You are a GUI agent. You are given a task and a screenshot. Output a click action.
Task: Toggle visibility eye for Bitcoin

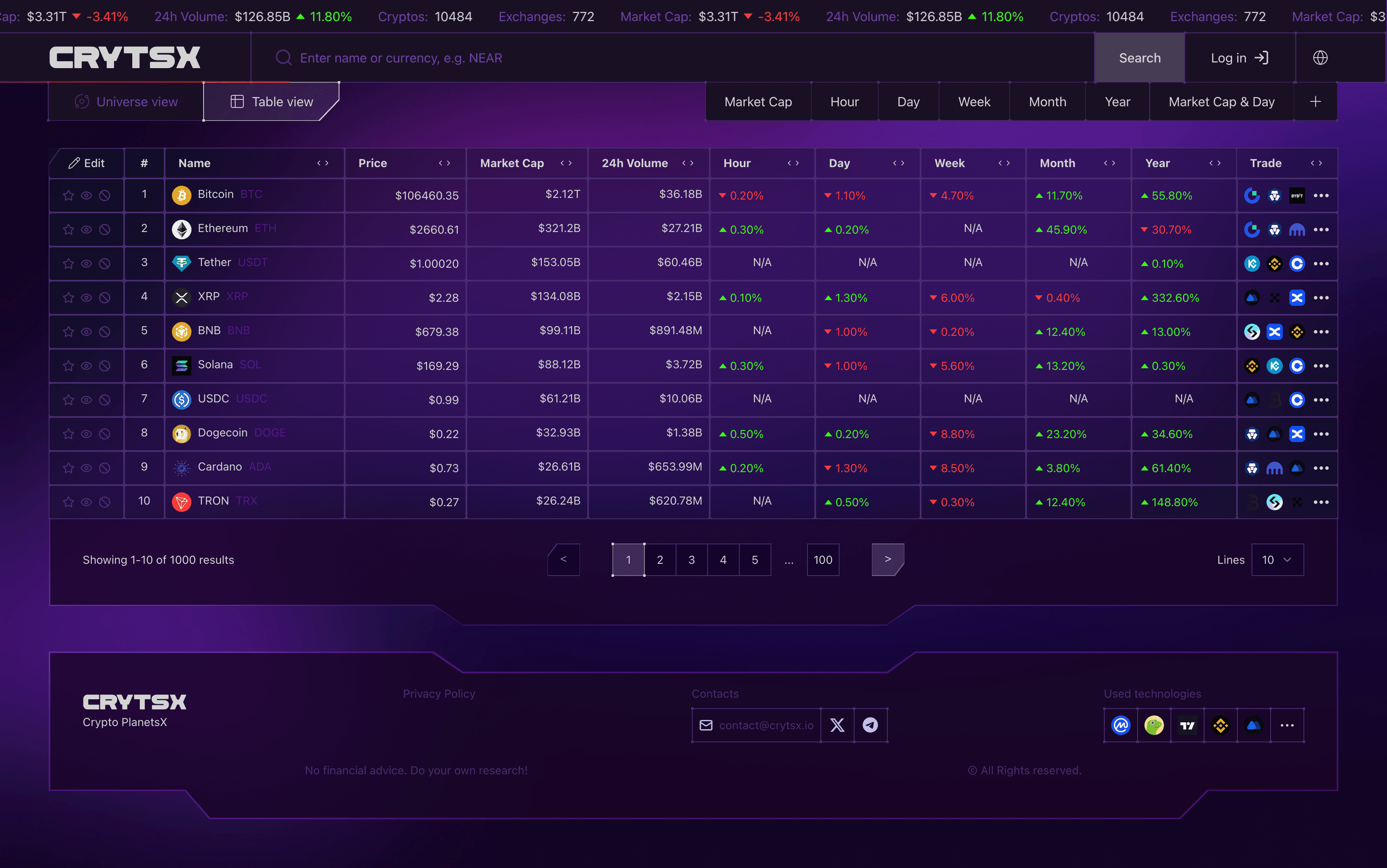86,196
